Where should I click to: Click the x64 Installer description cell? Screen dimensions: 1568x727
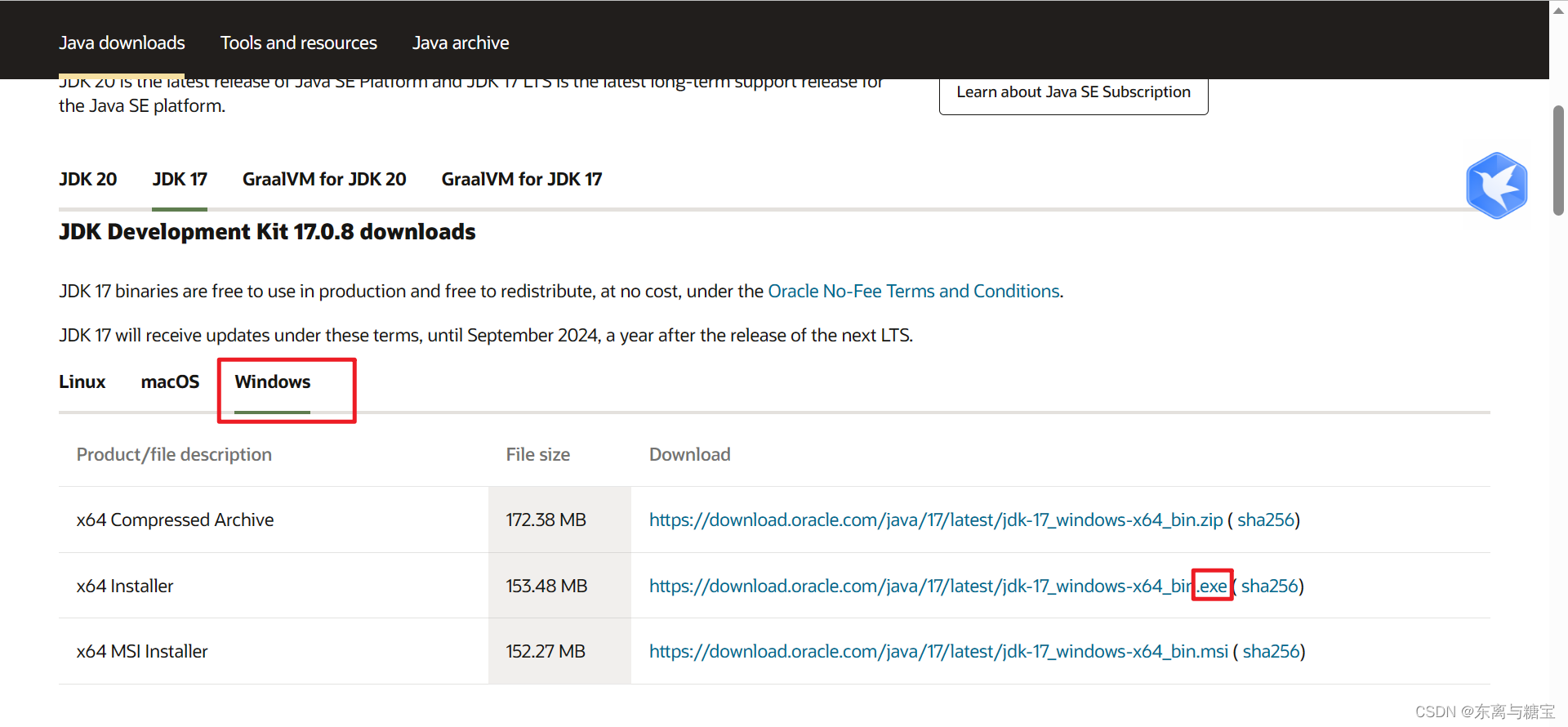(125, 586)
